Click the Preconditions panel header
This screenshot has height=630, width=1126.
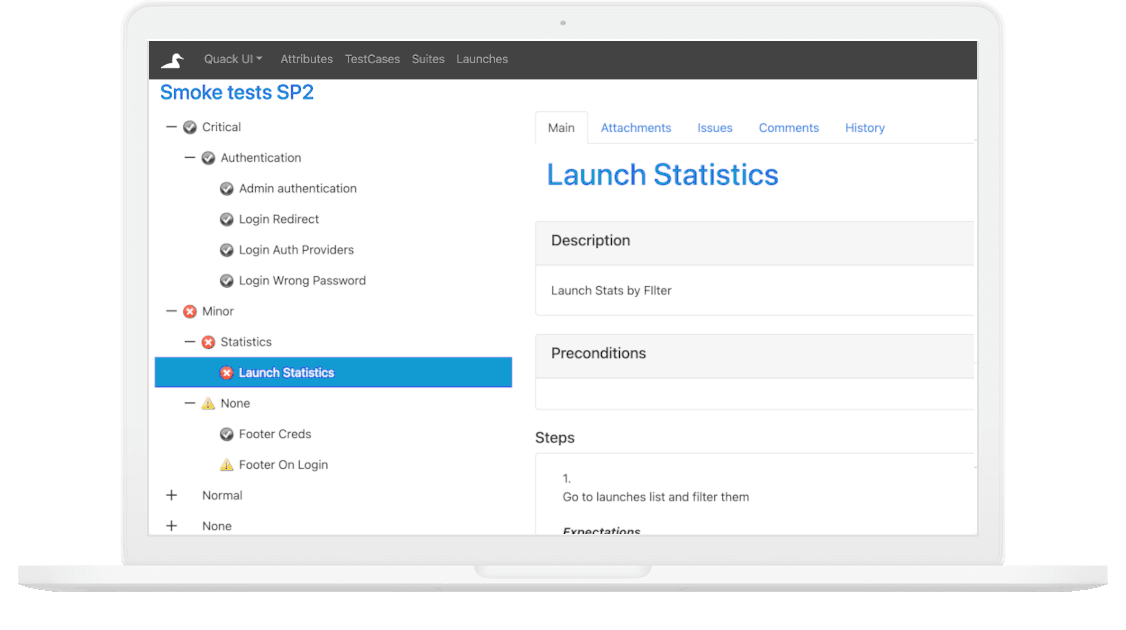[755, 356]
